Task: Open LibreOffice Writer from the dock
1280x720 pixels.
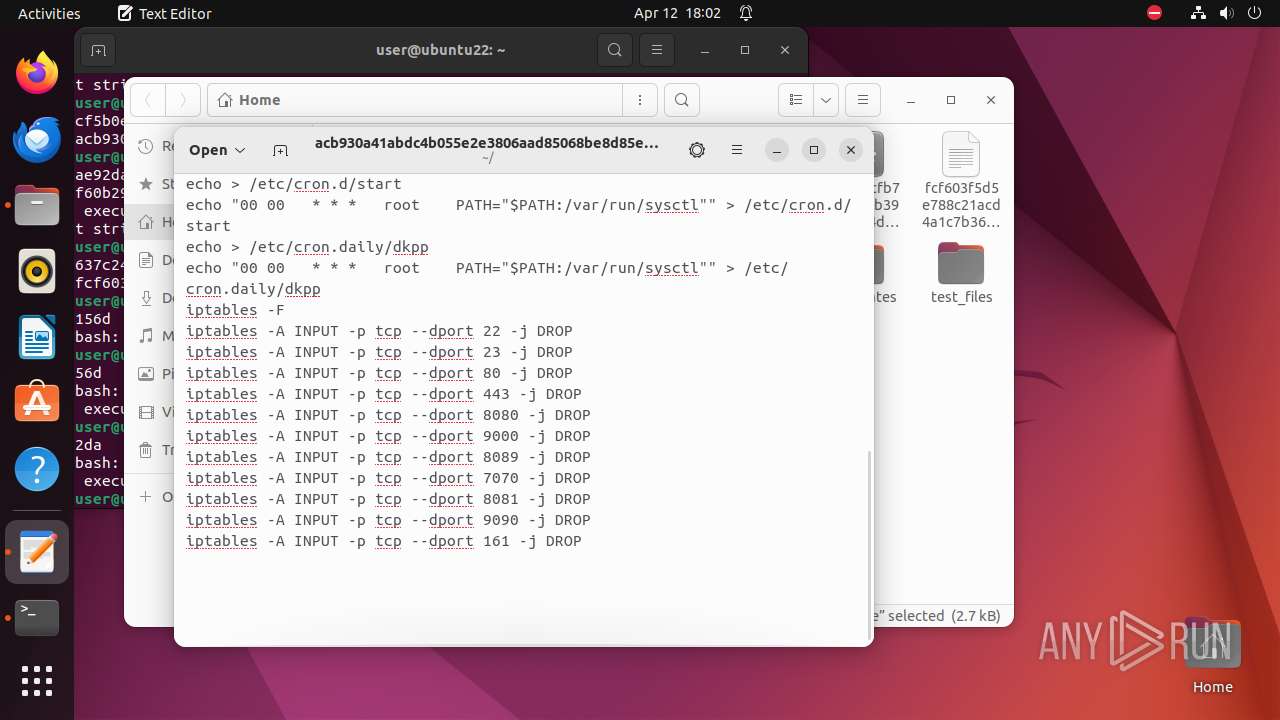Action: pos(37,337)
